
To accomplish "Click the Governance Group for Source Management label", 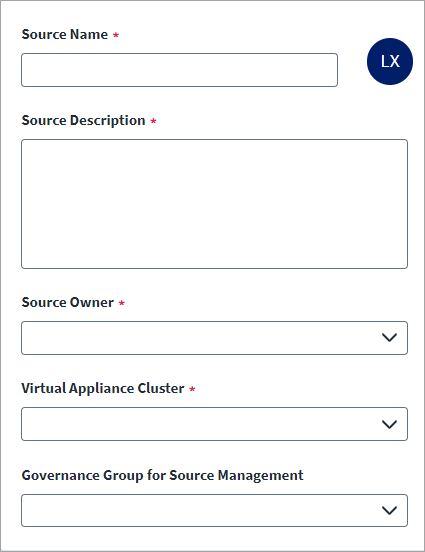I will (x=162, y=475).
